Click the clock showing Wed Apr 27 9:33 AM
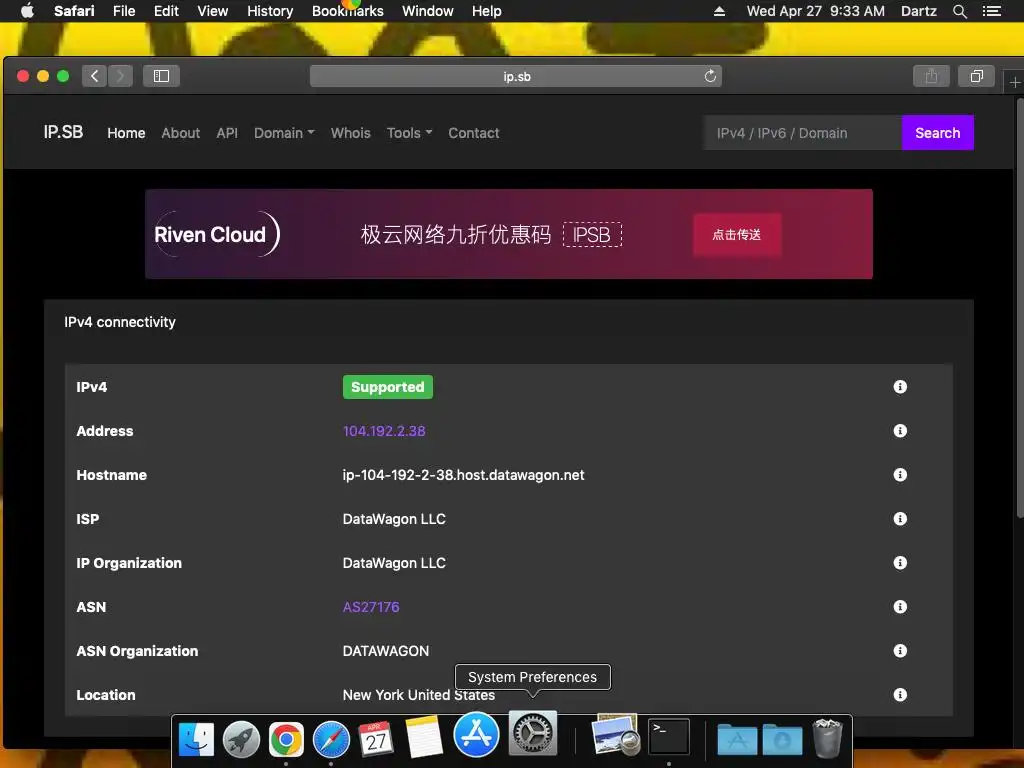 (x=816, y=11)
